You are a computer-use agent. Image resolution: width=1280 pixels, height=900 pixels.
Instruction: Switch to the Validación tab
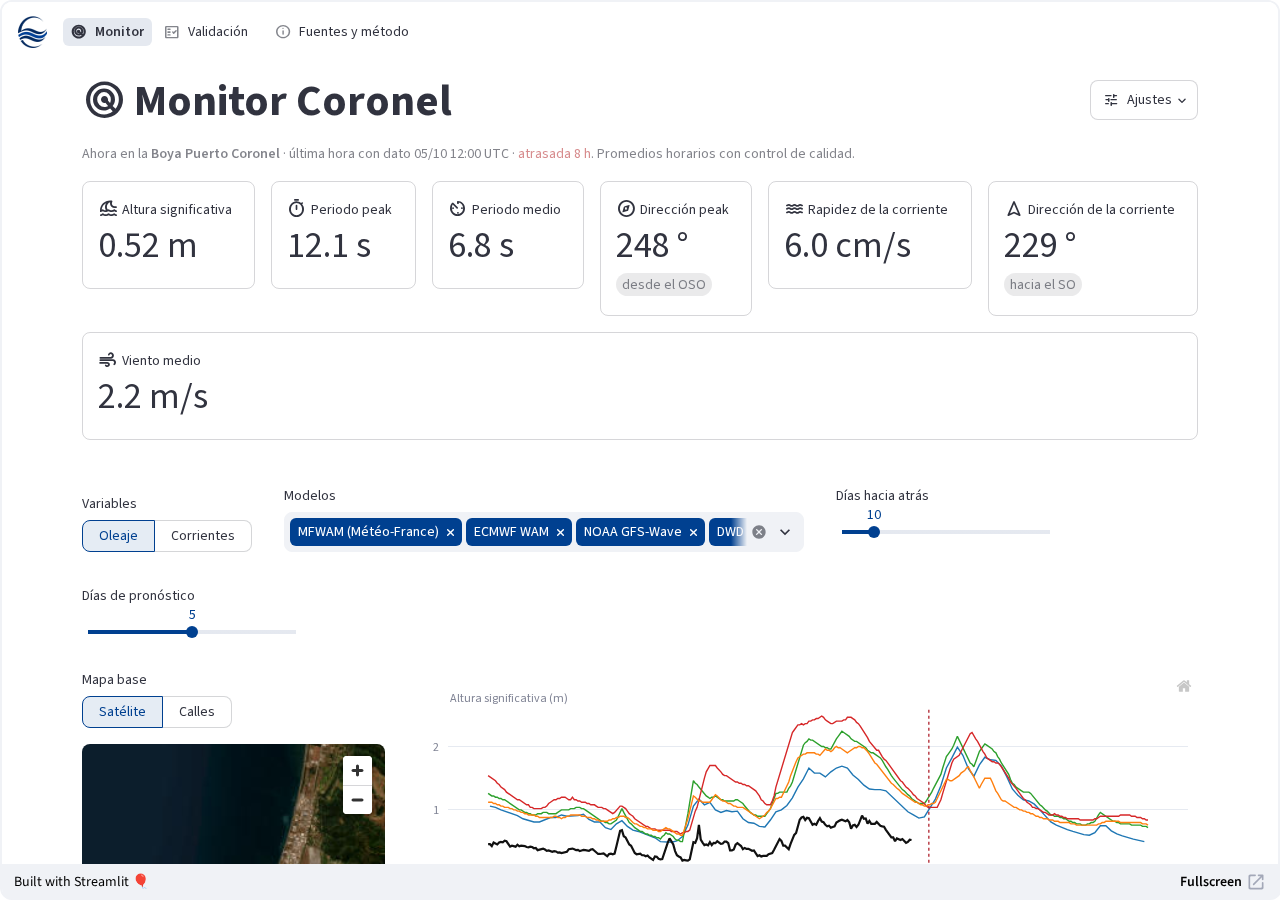(206, 32)
